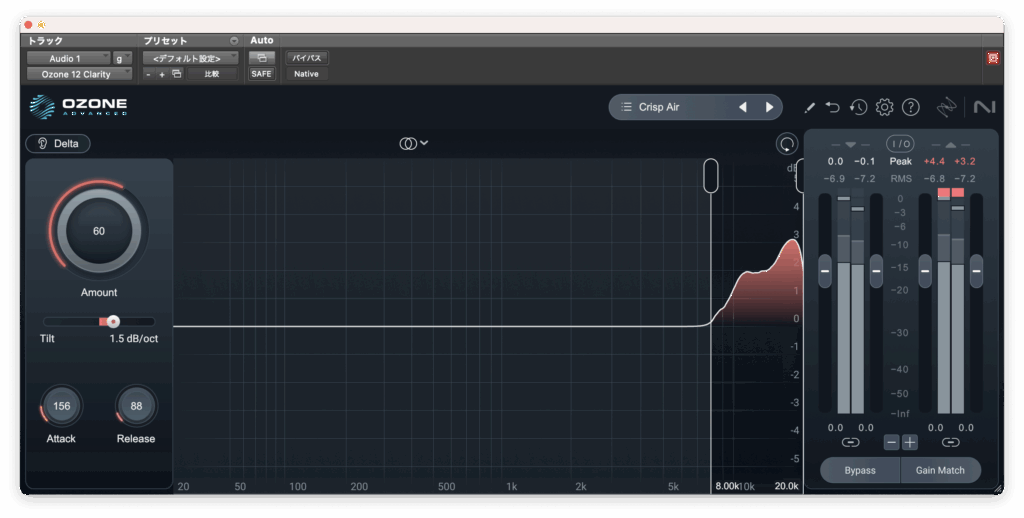Open the Ozone 12 Clarity plugin selector
The height and width of the screenshot is (518, 1024).
coord(79,74)
